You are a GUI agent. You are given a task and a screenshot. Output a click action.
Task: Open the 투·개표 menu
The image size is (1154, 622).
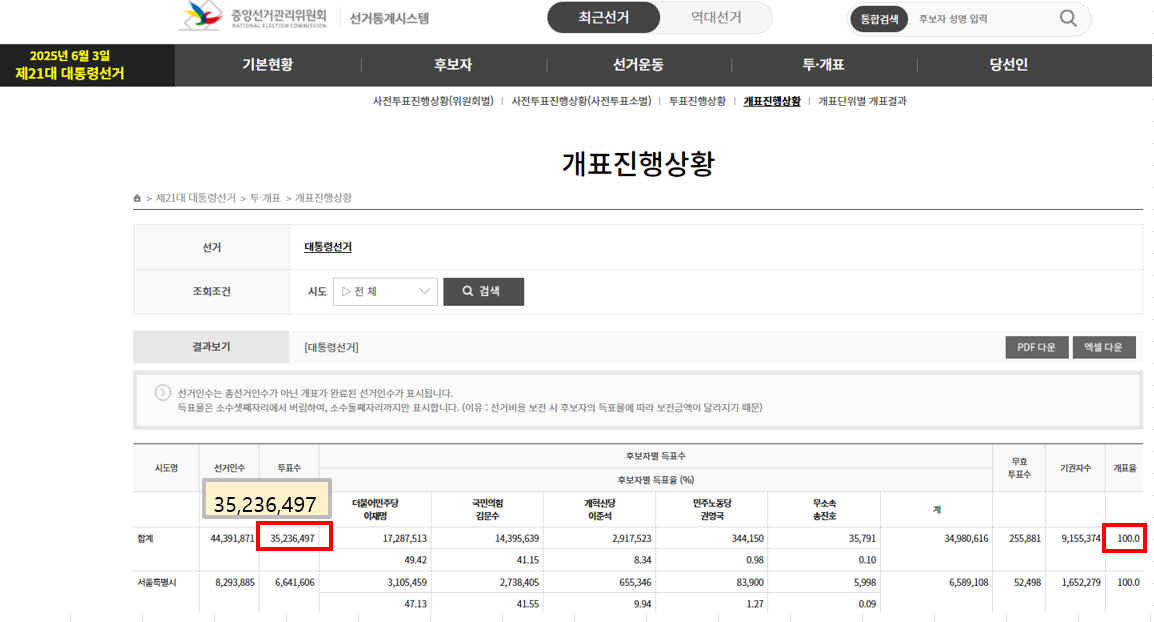click(x=823, y=65)
